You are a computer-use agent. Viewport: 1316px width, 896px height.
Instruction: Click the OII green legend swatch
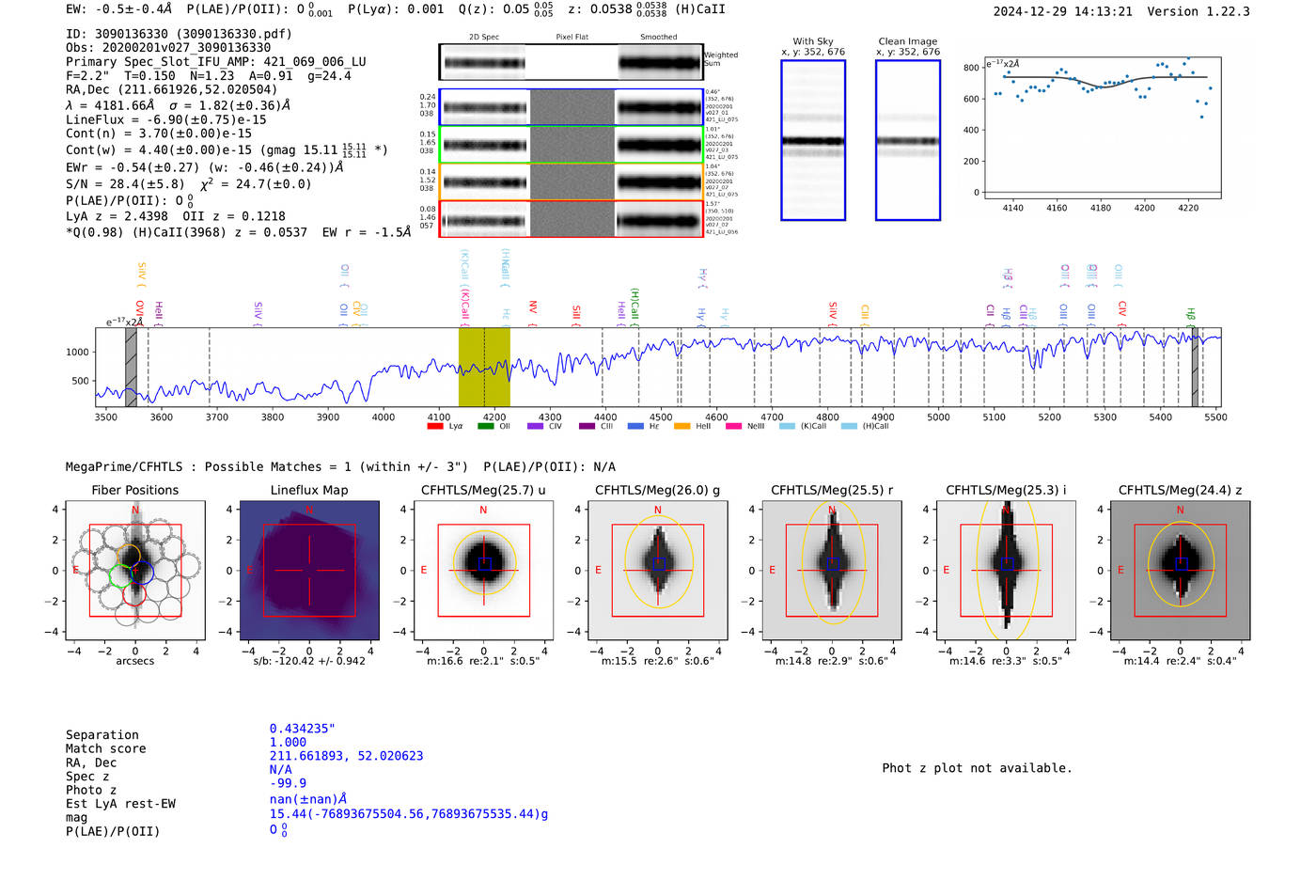(x=485, y=426)
